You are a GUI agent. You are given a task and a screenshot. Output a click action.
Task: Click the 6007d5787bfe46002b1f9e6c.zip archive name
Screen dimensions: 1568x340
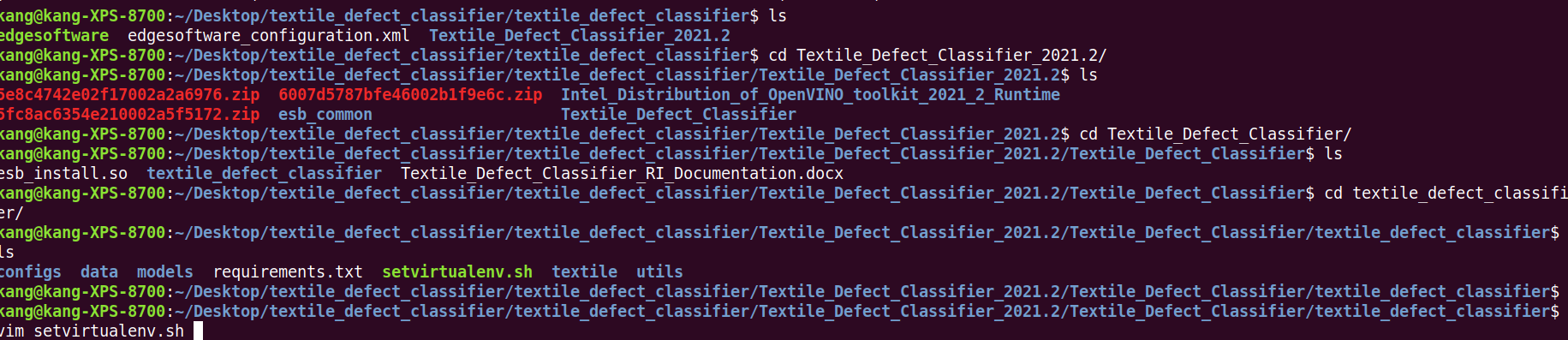(410, 95)
